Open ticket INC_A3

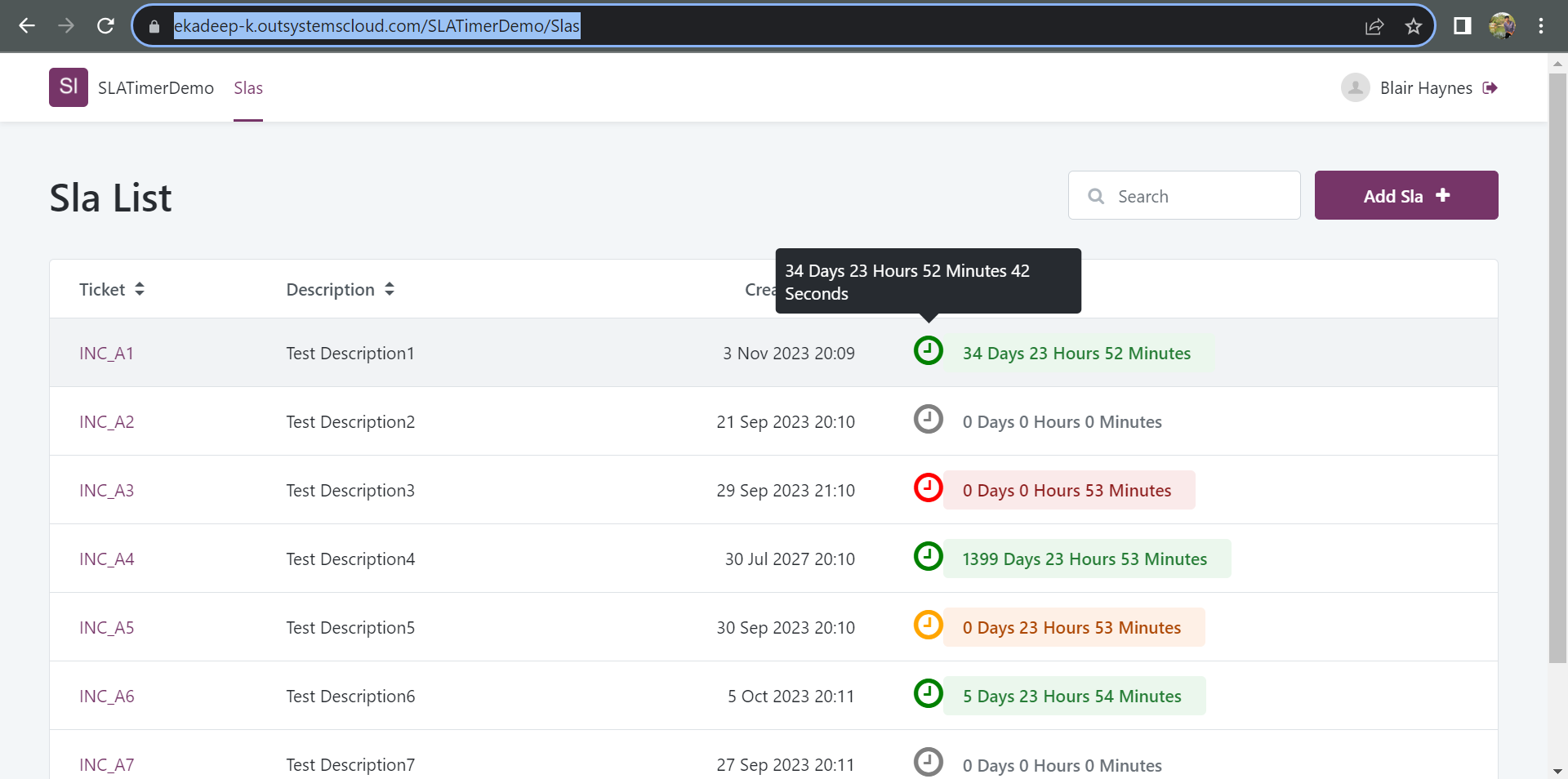pos(106,491)
